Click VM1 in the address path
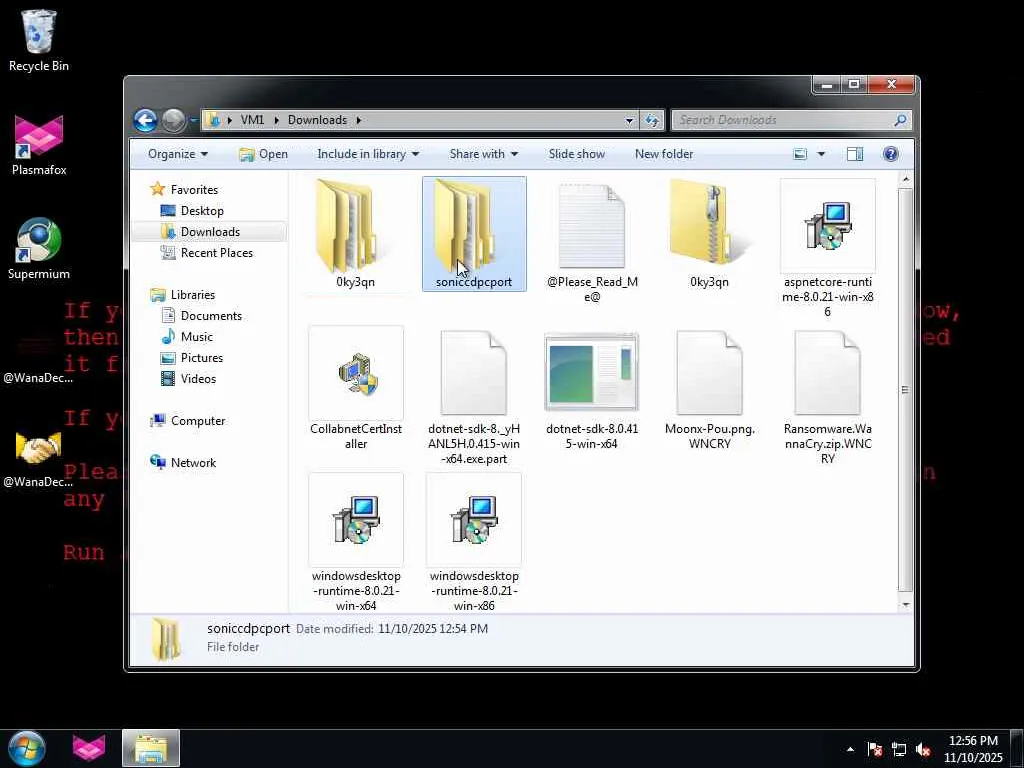The height and width of the screenshot is (768, 1024). (252, 120)
